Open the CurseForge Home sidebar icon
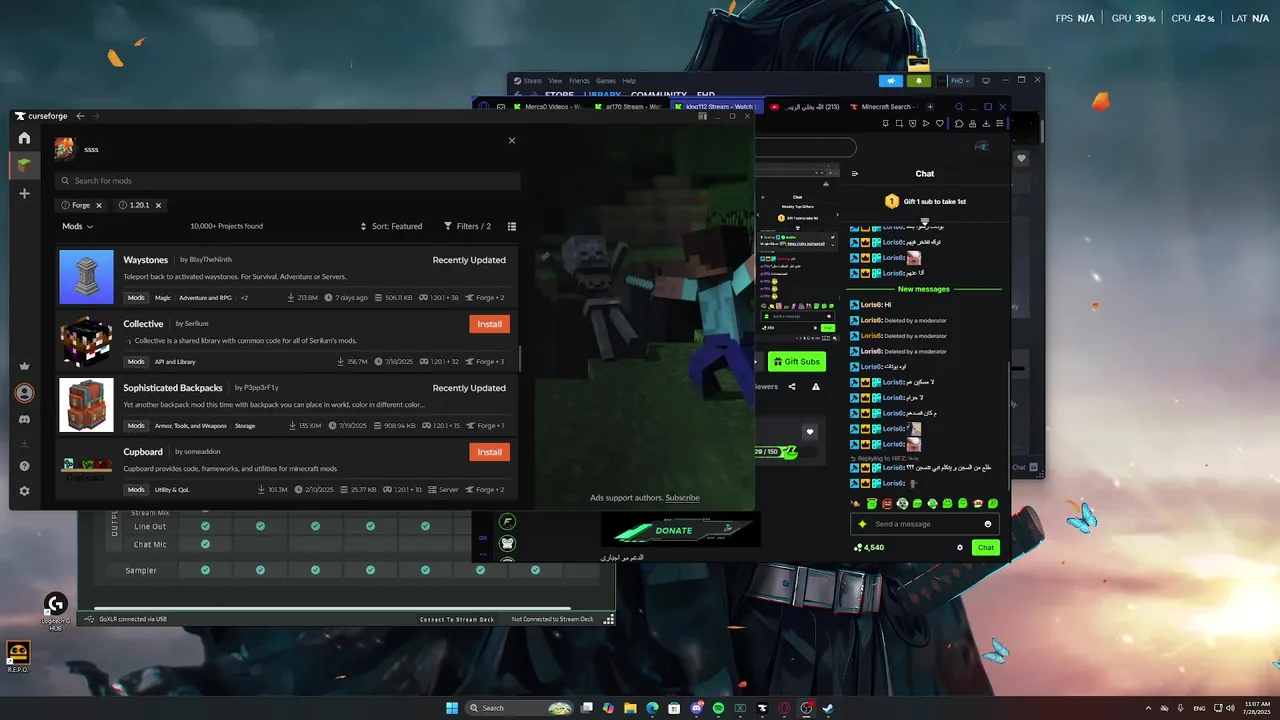 coord(24,138)
